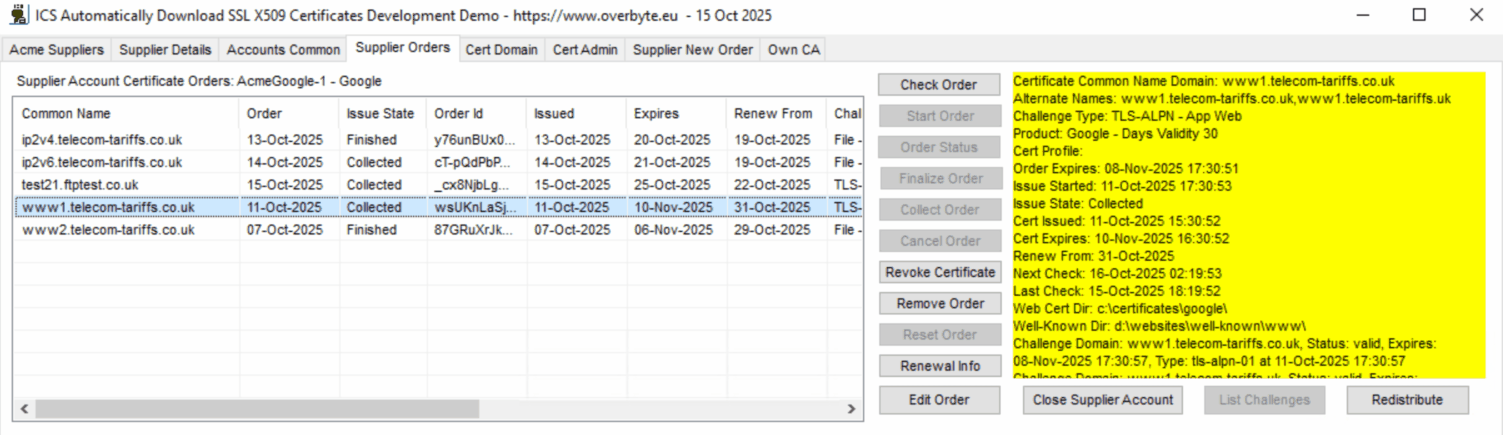Select the Supplier New Order tab

tap(692, 50)
